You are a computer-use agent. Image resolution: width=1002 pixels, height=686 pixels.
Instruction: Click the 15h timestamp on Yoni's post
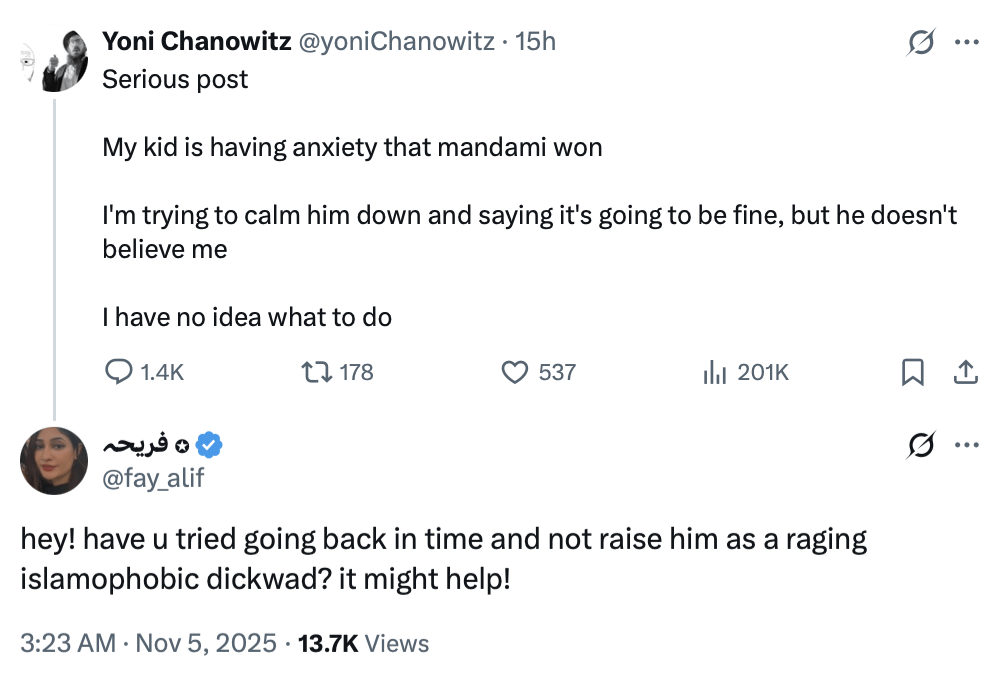coord(535,41)
